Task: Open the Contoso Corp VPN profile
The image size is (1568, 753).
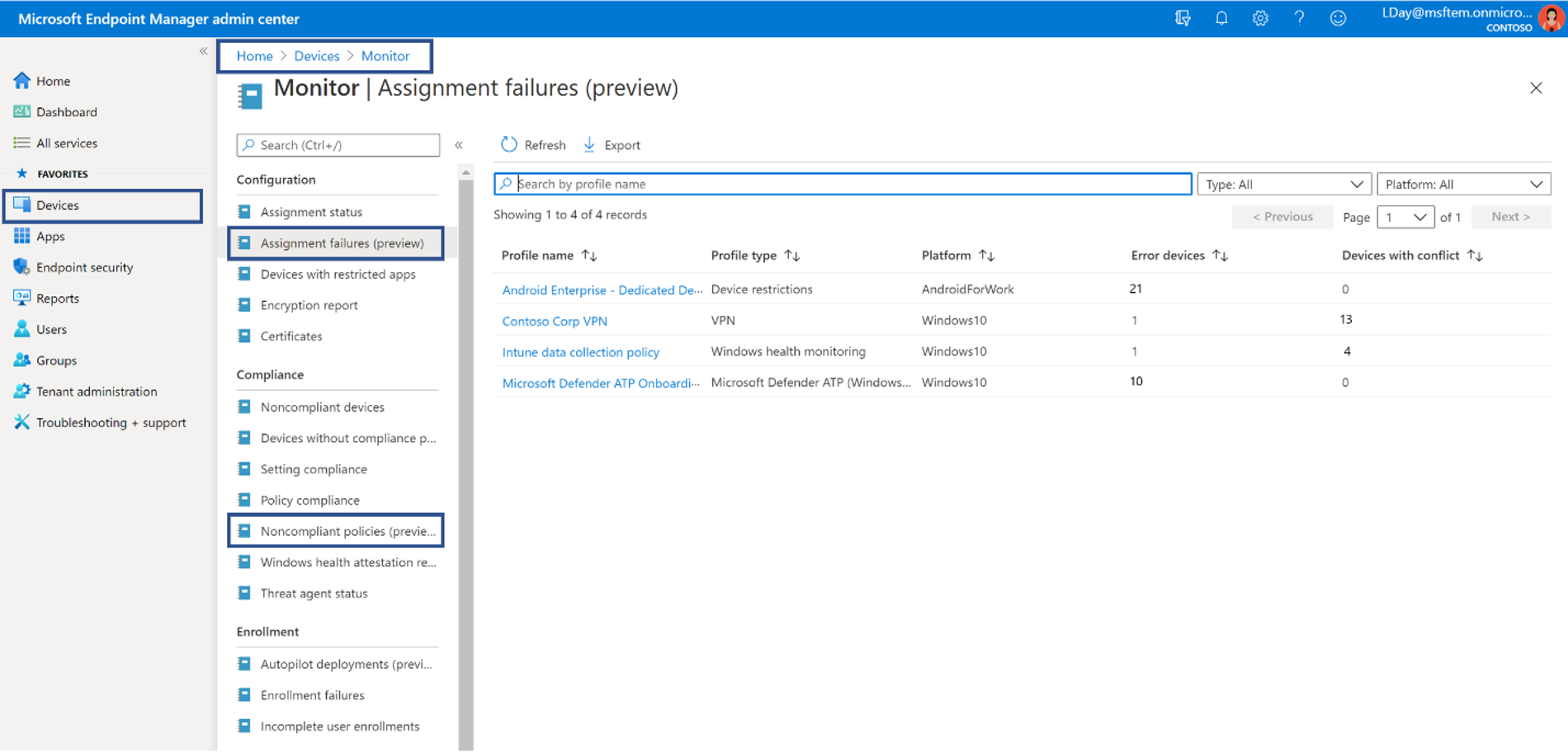Action: click(554, 321)
